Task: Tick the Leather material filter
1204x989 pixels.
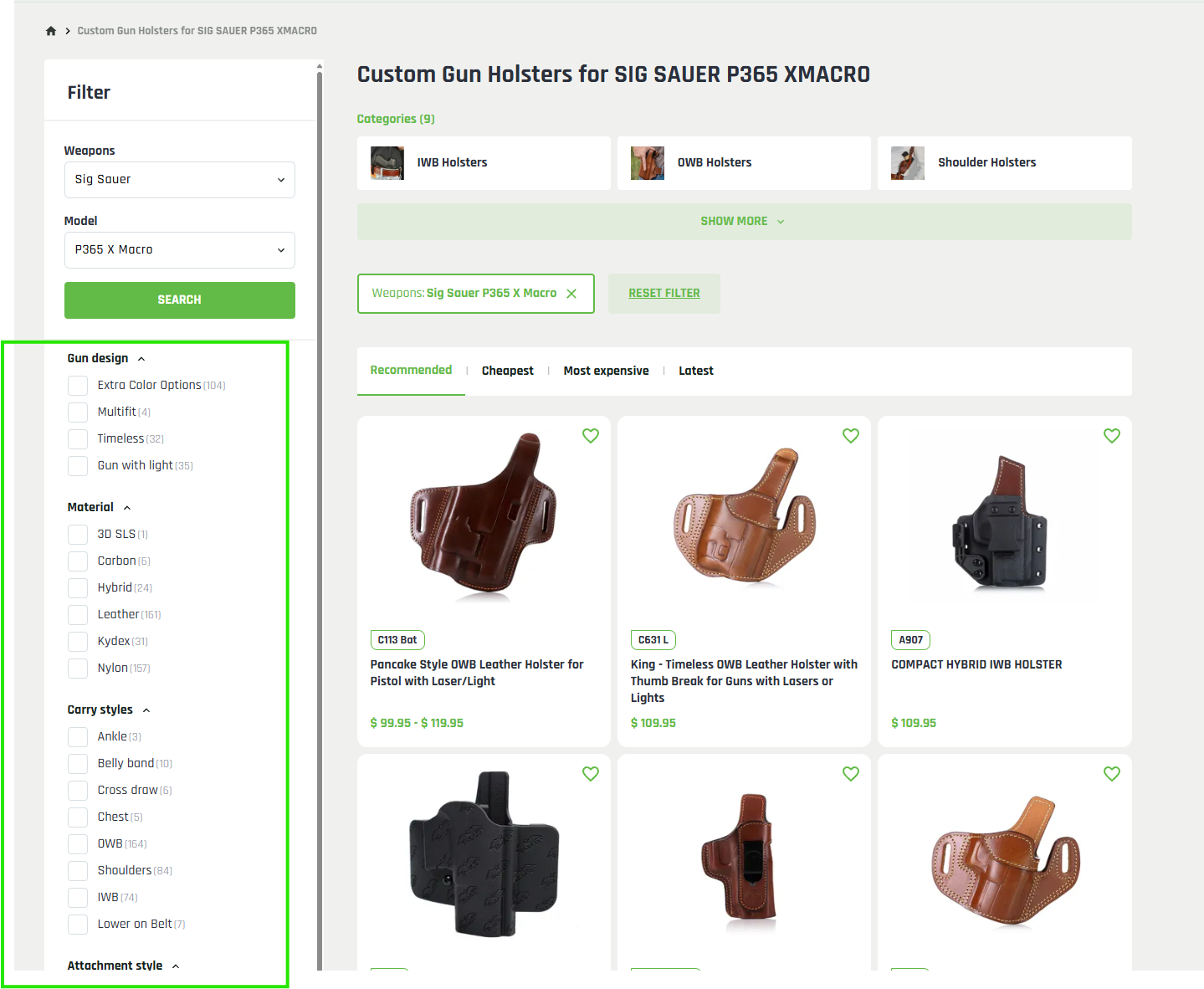Action: (x=78, y=615)
